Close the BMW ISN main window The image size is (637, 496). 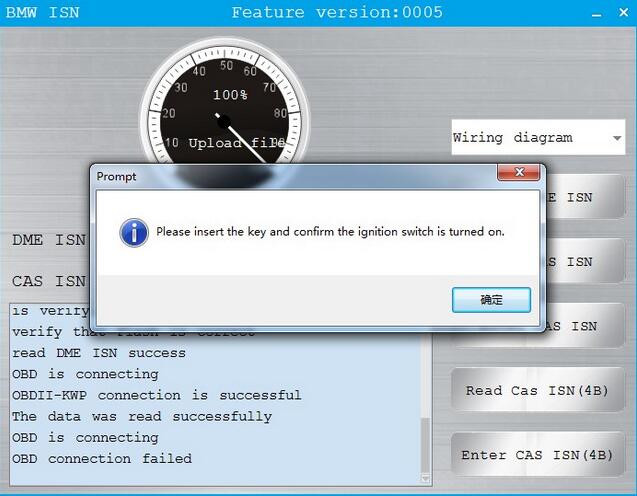(x=624, y=13)
